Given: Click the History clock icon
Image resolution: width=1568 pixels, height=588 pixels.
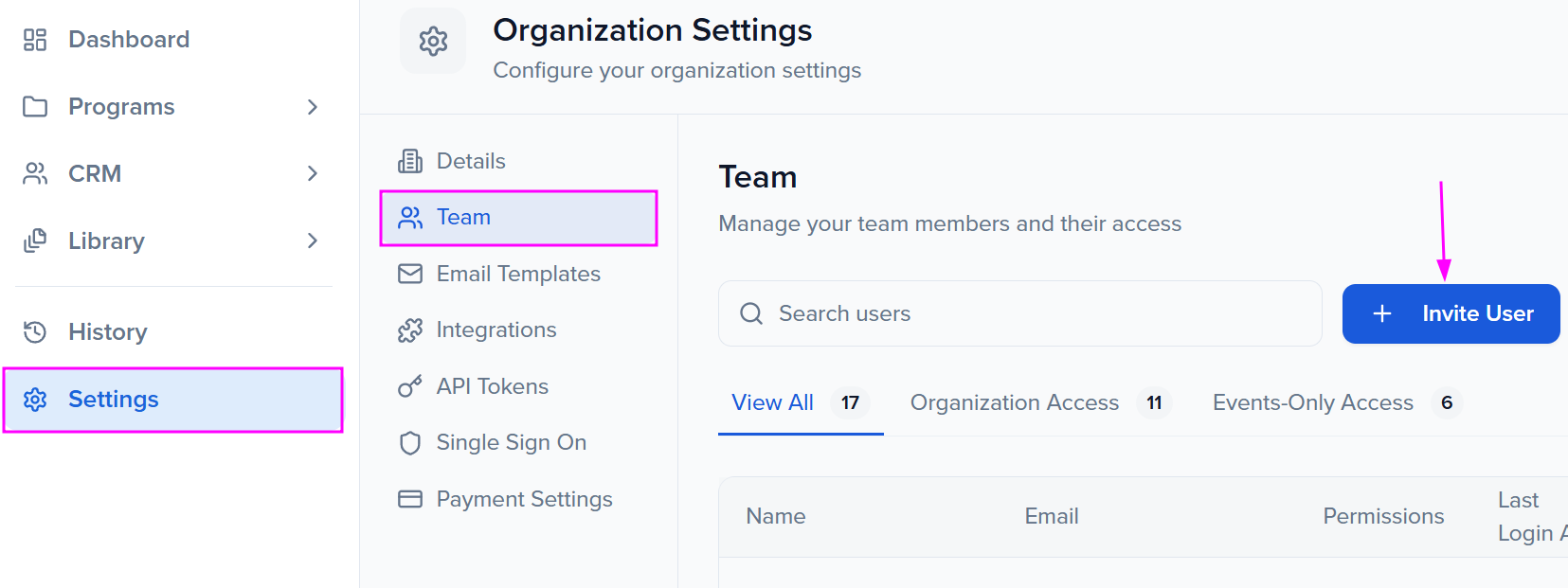Looking at the screenshot, I should [35, 332].
